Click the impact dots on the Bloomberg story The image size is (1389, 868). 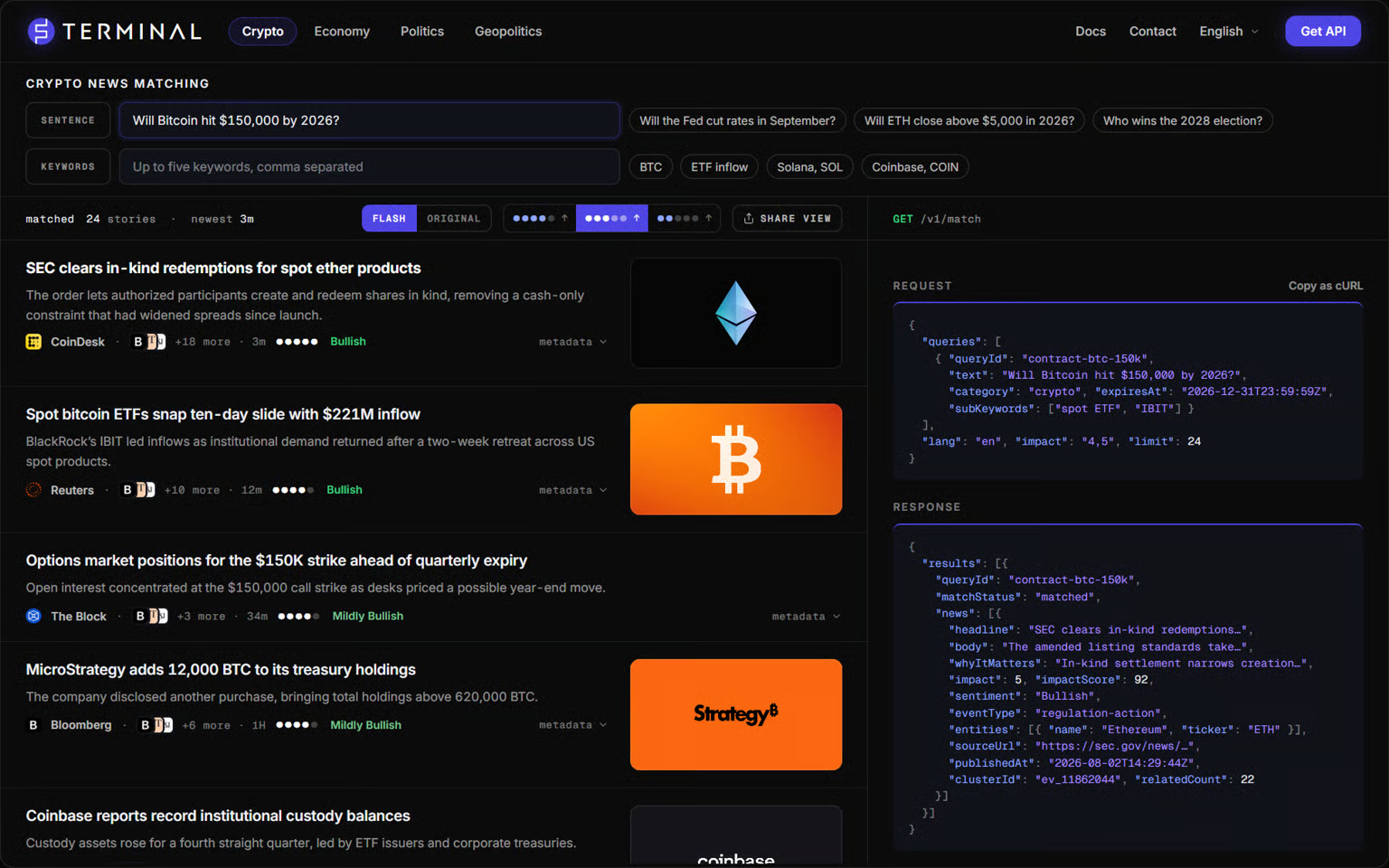297,725
